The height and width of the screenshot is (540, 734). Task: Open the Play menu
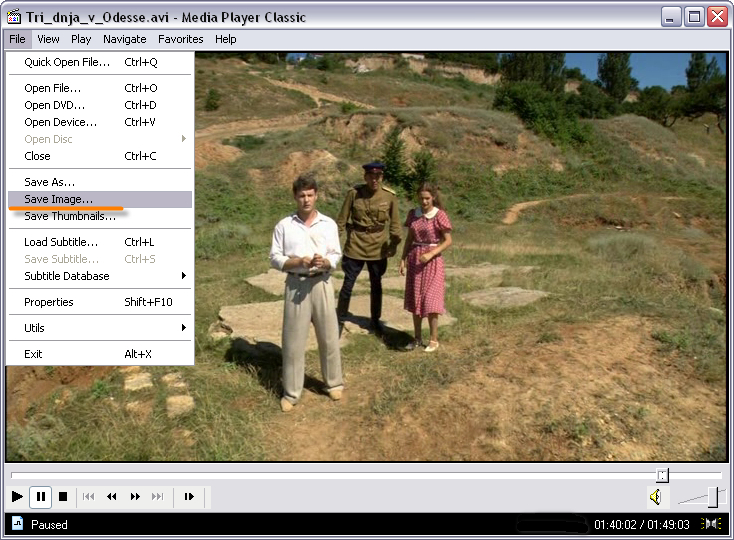tap(81, 39)
